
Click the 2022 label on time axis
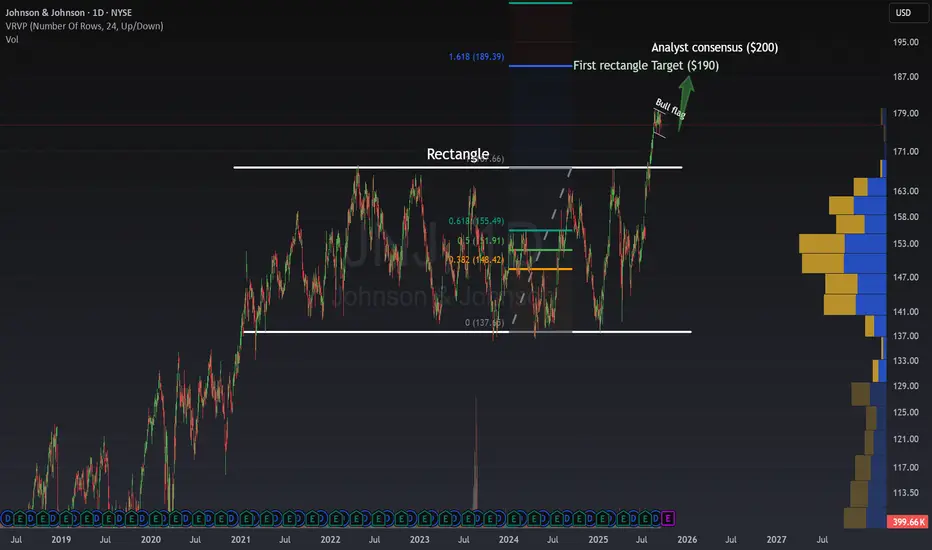point(330,540)
